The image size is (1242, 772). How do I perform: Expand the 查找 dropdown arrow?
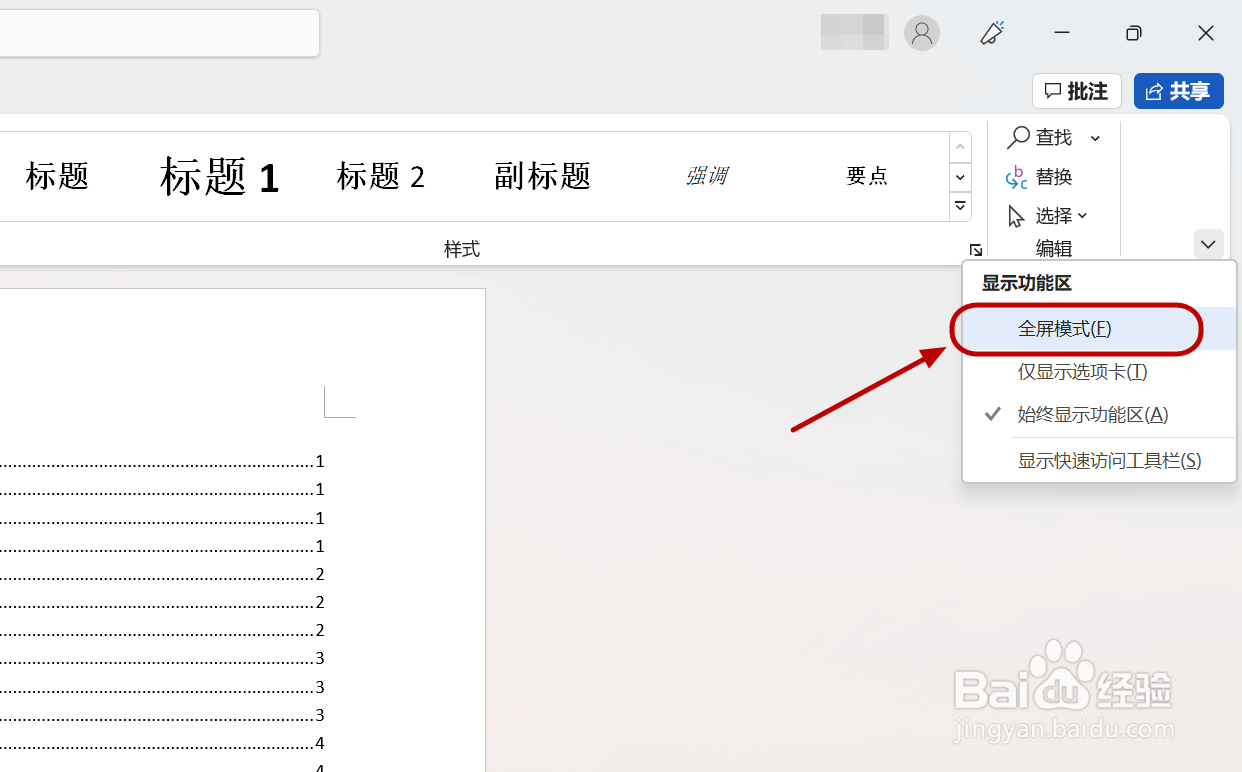(x=1094, y=138)
